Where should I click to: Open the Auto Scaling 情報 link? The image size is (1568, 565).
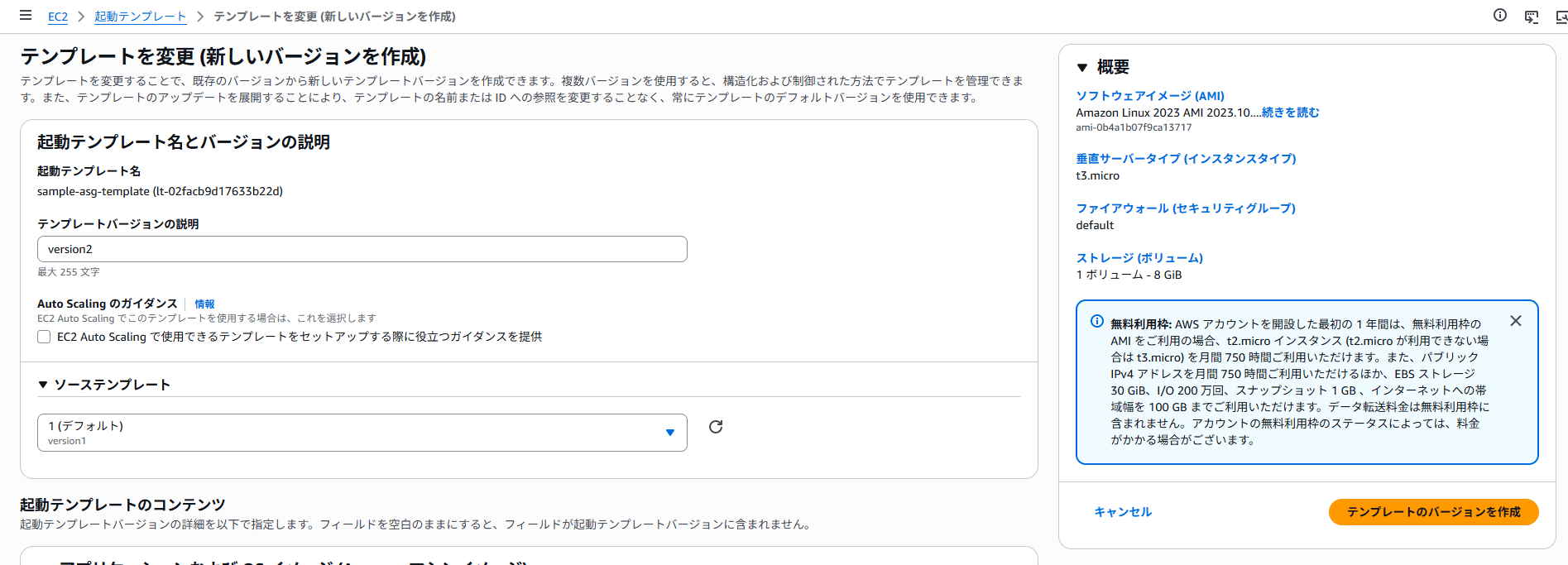tap(204, 304)
